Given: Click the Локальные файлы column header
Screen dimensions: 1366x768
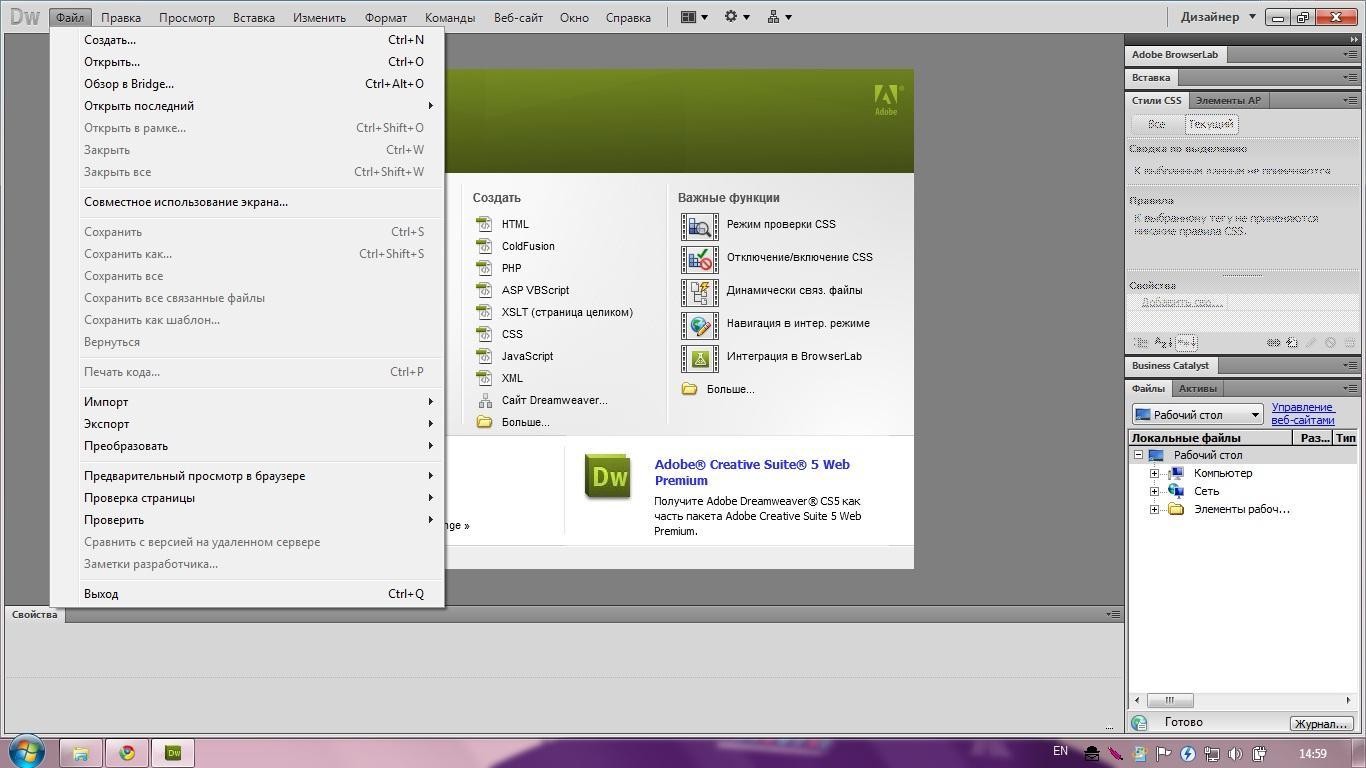Looking at the screenshot, I should pos(1211,438).
